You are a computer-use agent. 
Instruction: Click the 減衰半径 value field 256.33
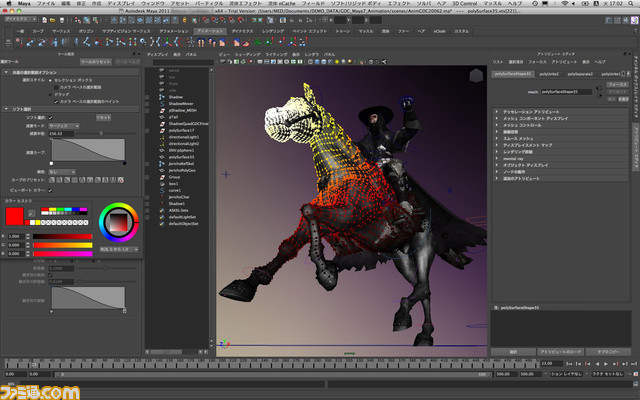tap(61, 133)
